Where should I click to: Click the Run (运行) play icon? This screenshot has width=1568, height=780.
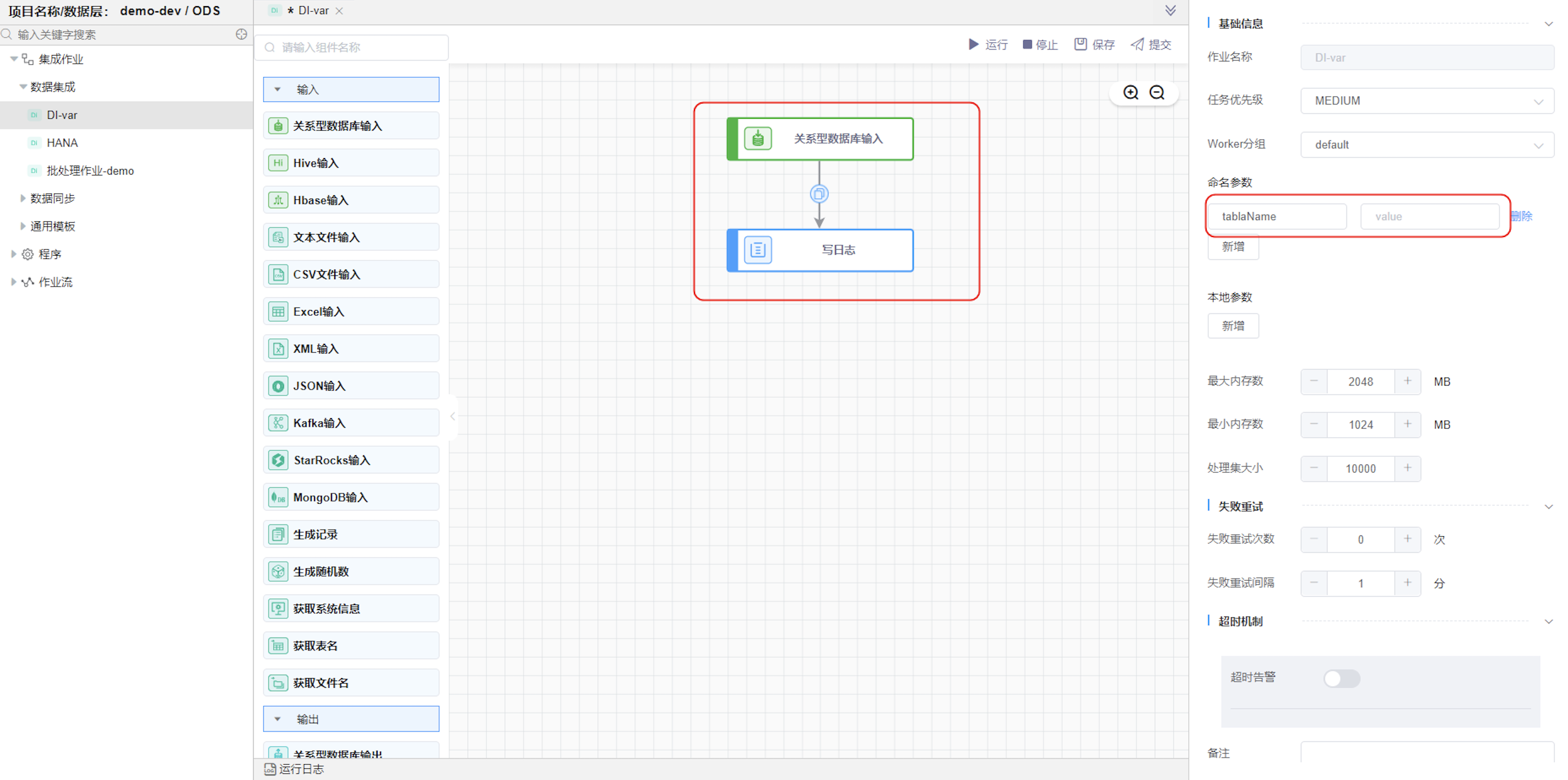click(x=973, y=44)
